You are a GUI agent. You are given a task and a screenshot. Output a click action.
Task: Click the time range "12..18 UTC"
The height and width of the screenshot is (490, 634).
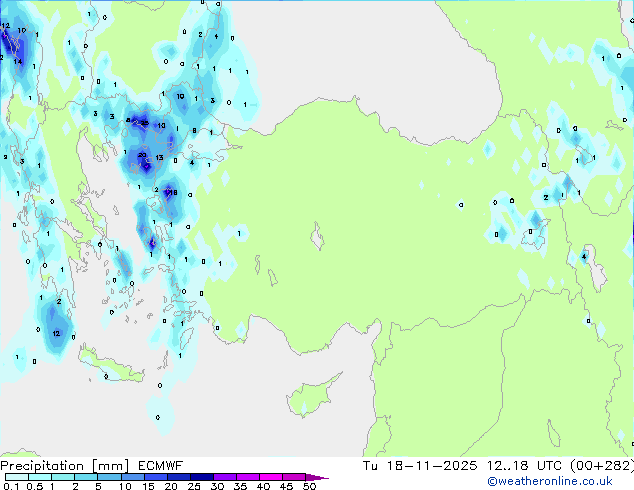pos(524,466)
